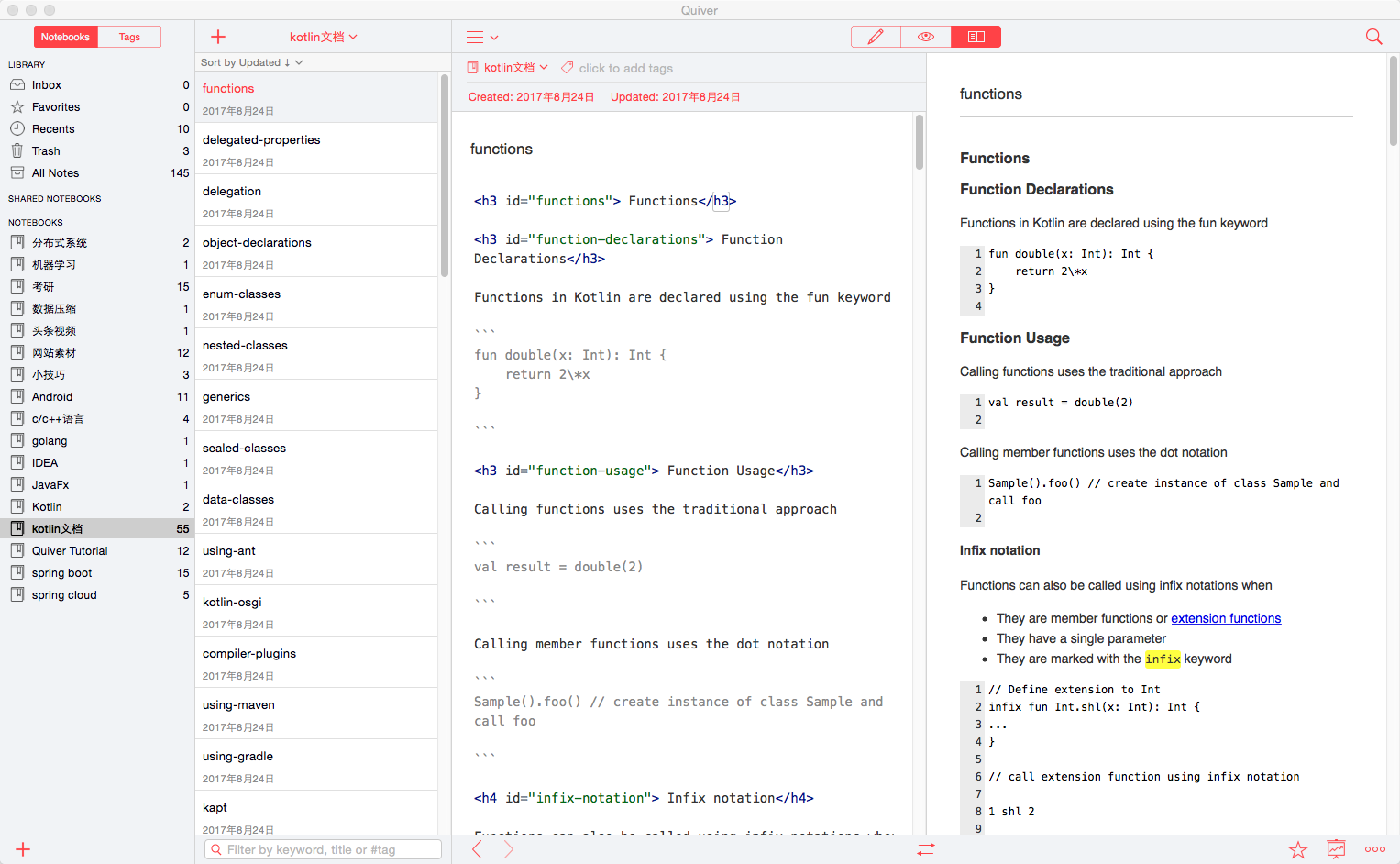Image resolution: width=1400 pixels, height=864 pixels.
Task: Click the functions title in editor
Action: pos(502,149)
